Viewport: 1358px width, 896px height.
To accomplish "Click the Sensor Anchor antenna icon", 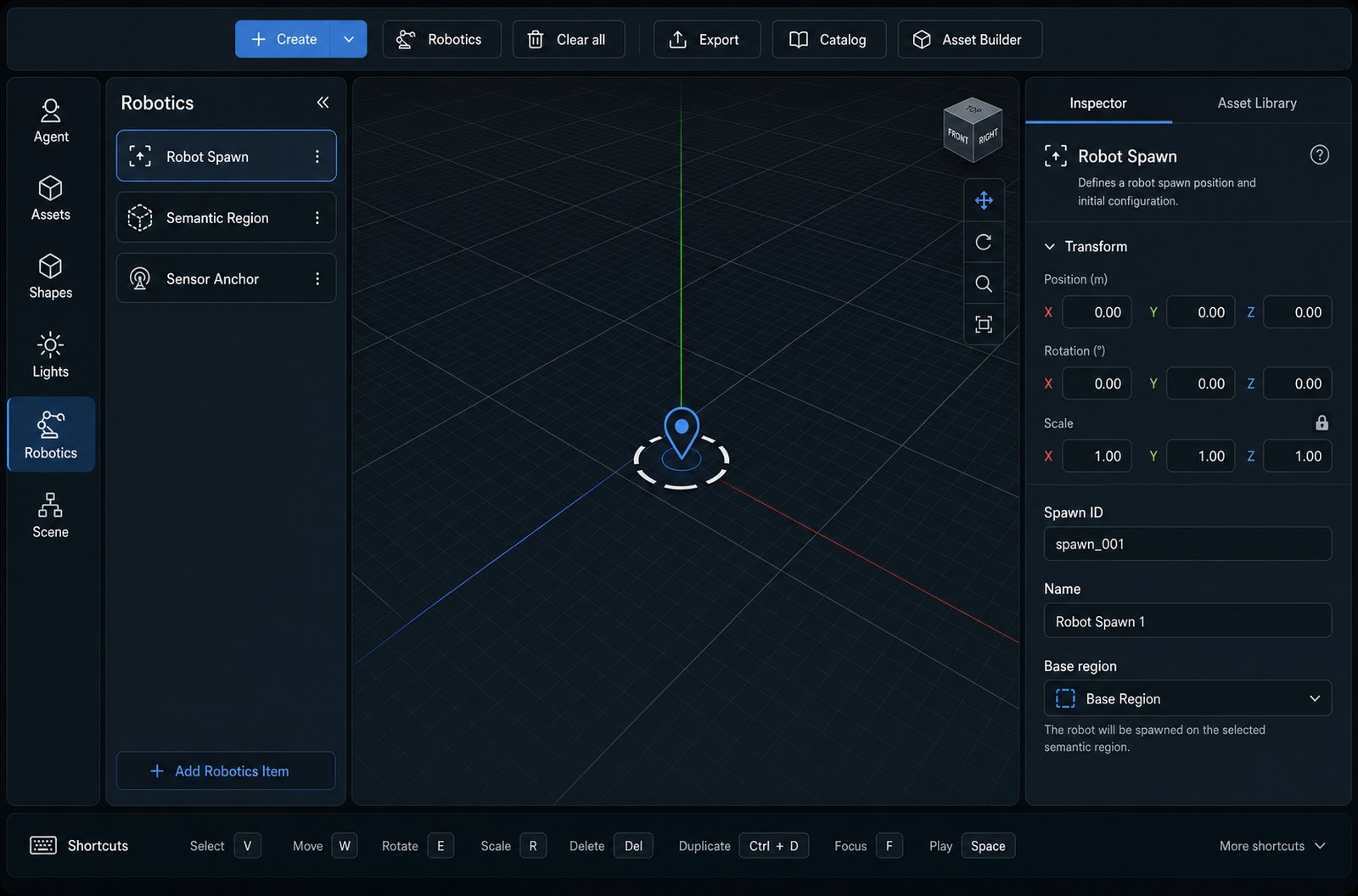I will click(x=140, y=278).
